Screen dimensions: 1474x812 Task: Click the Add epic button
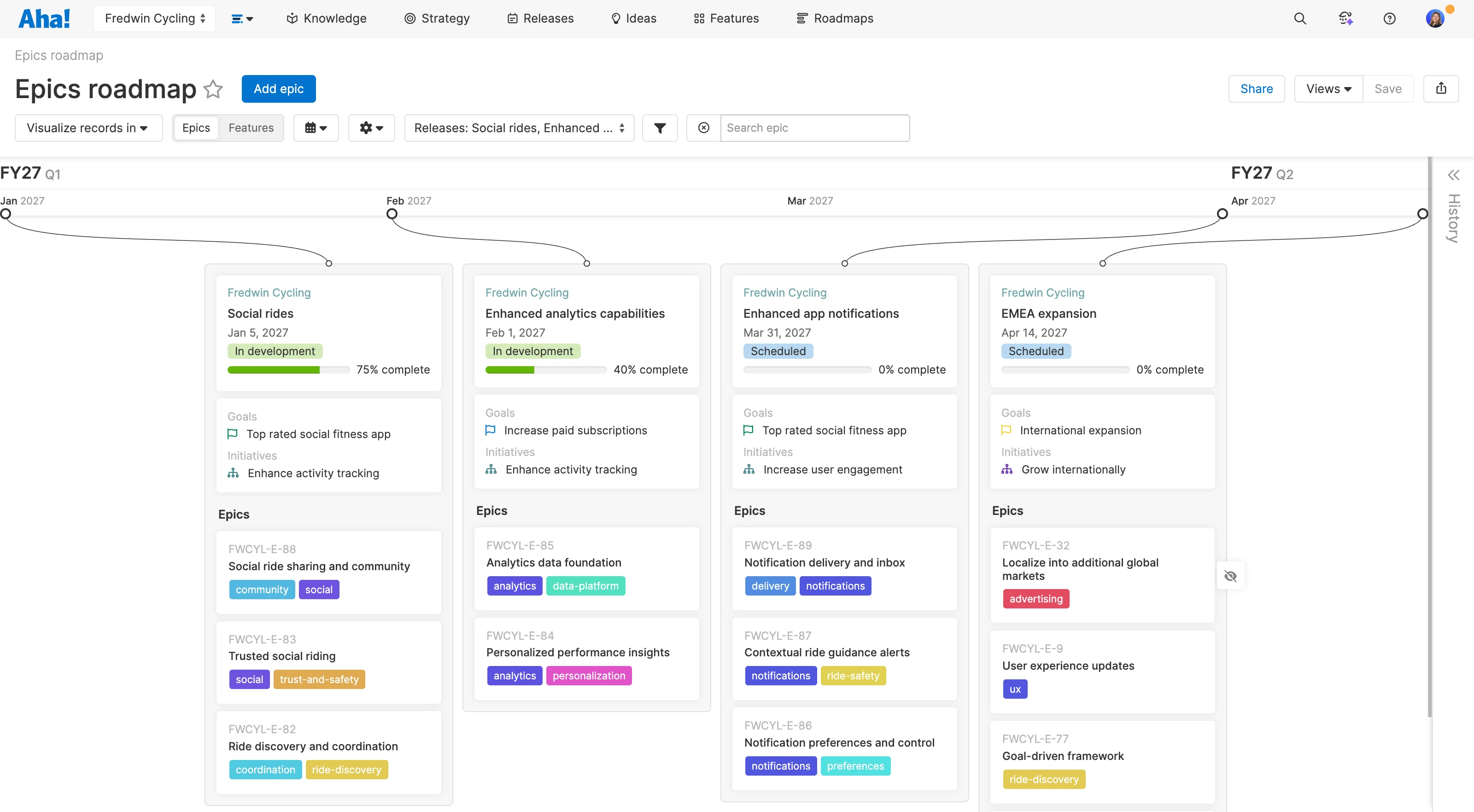[x=279, y=89]
